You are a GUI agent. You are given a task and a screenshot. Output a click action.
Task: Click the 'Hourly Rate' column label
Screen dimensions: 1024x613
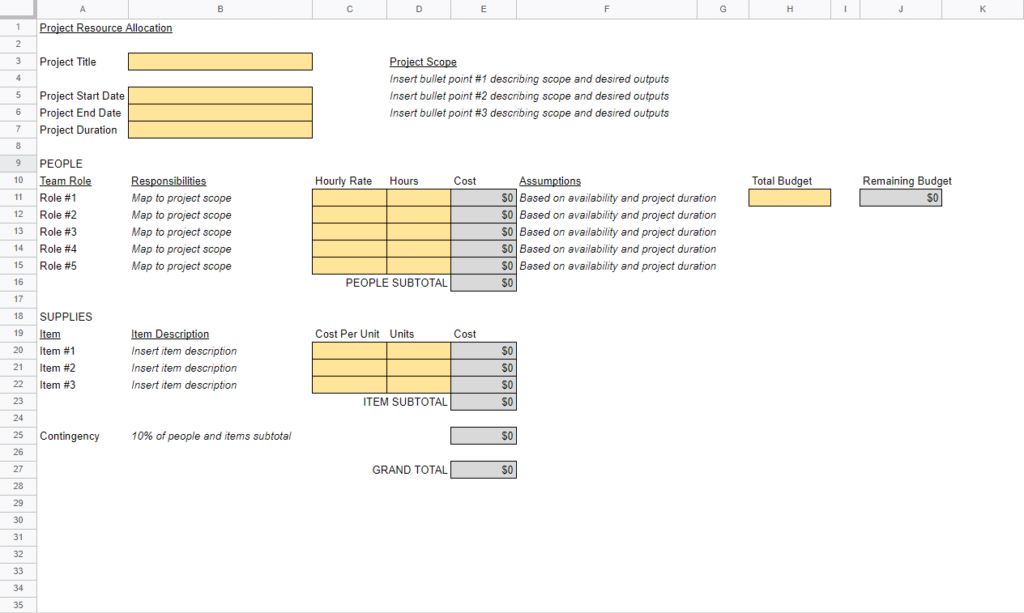tap(343, 181)
